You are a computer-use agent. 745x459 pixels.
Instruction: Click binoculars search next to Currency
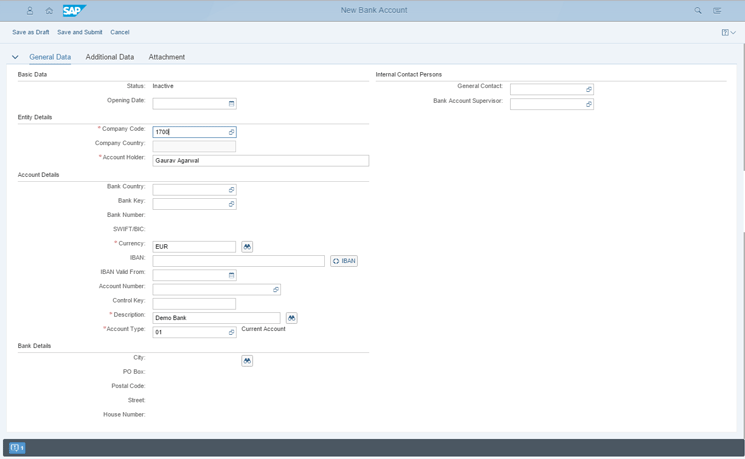pyautogui.click(x=247, y=247)
